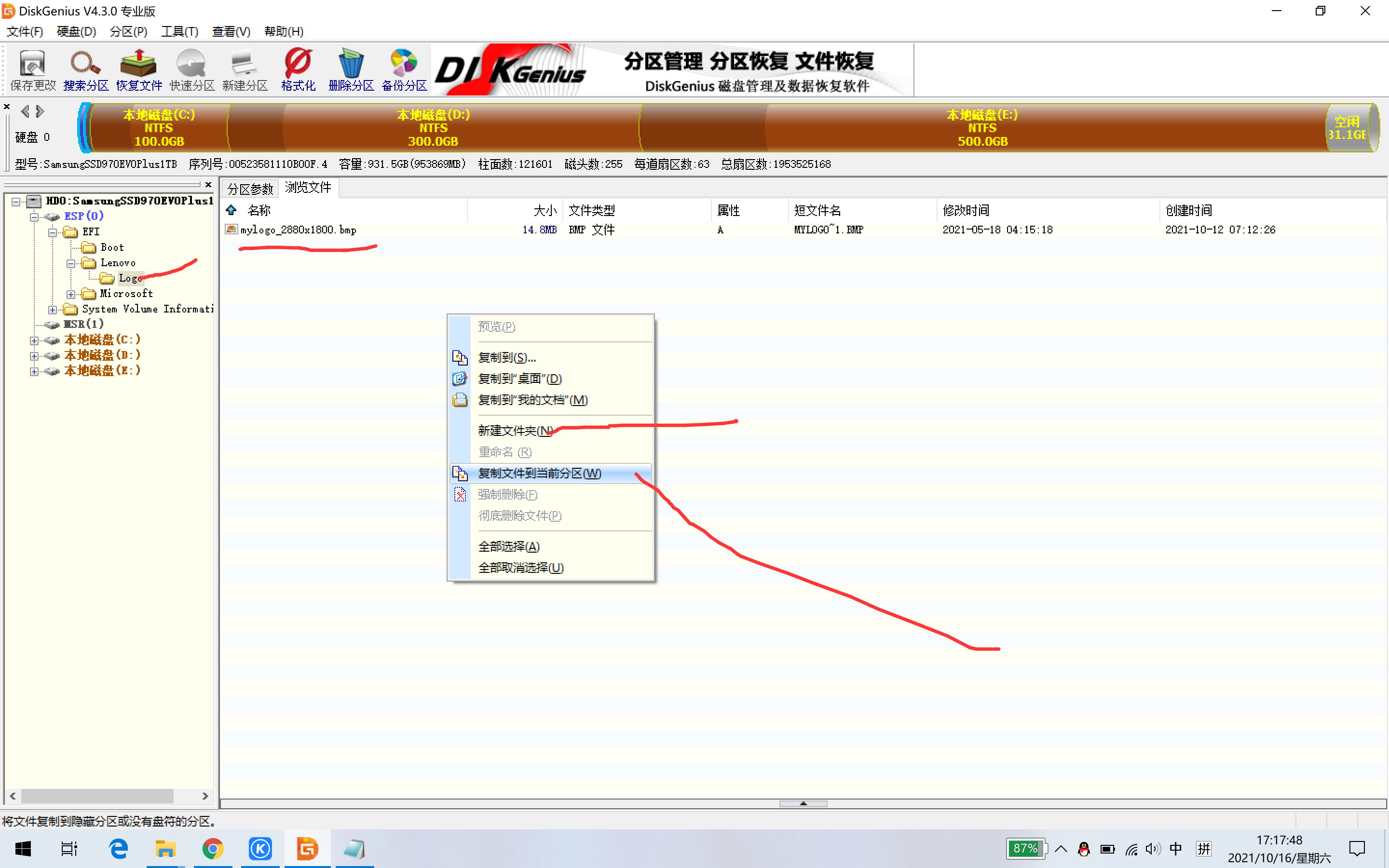Open File Explorer from the taskbar
Screen dimensions: 1389x868
click(x=165, y=849)
